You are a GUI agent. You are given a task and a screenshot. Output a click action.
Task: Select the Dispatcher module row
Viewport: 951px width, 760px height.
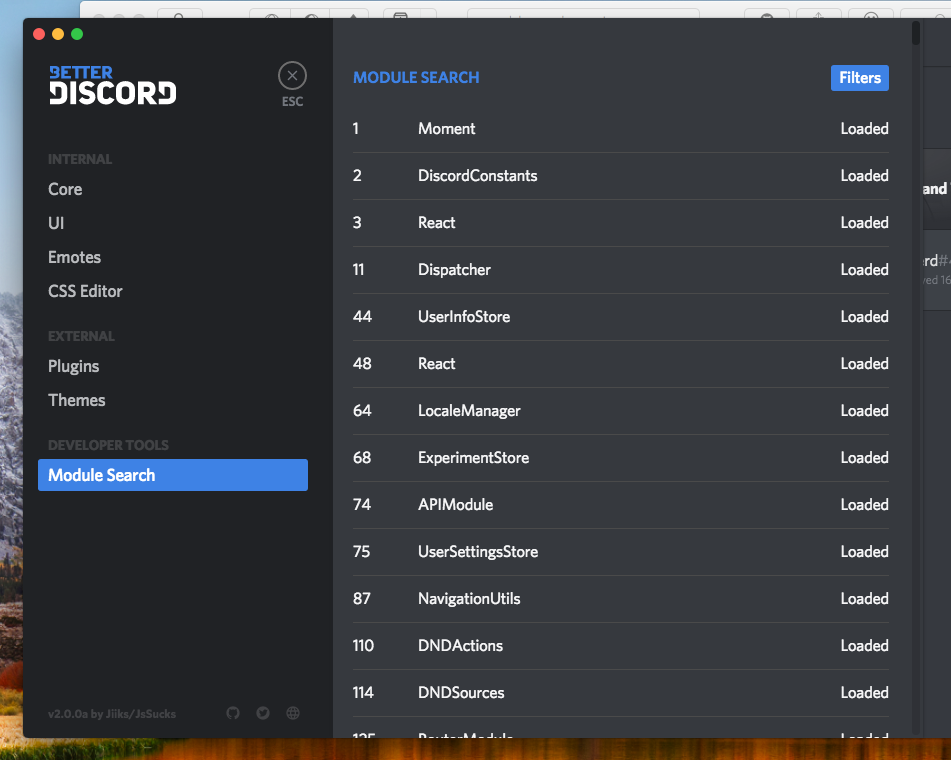coord(620,270)
